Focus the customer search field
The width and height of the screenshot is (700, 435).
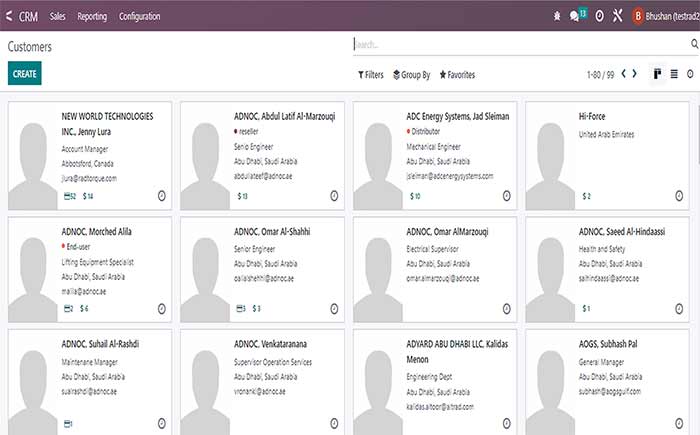coord(520,44)
